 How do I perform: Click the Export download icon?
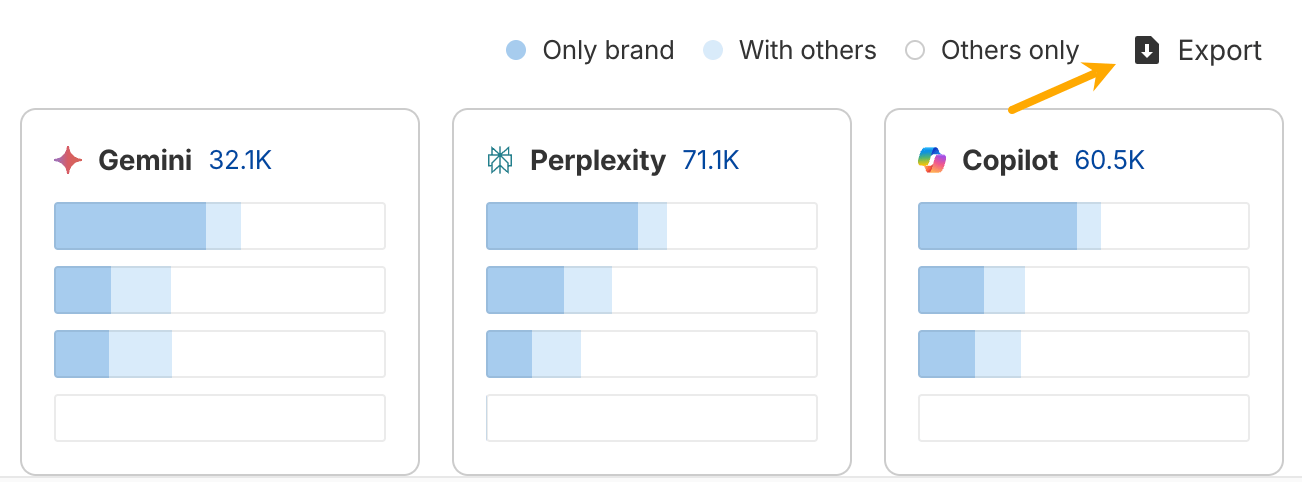[1147, 51]
